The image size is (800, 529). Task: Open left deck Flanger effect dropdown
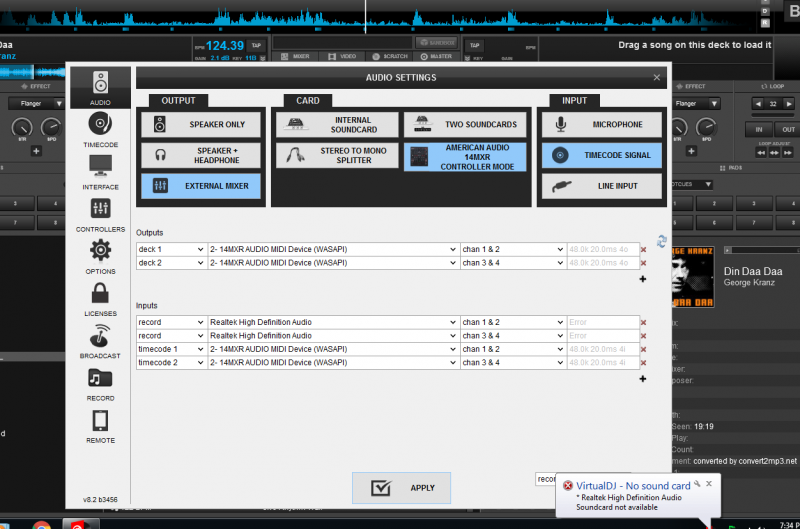click(36, 104)
